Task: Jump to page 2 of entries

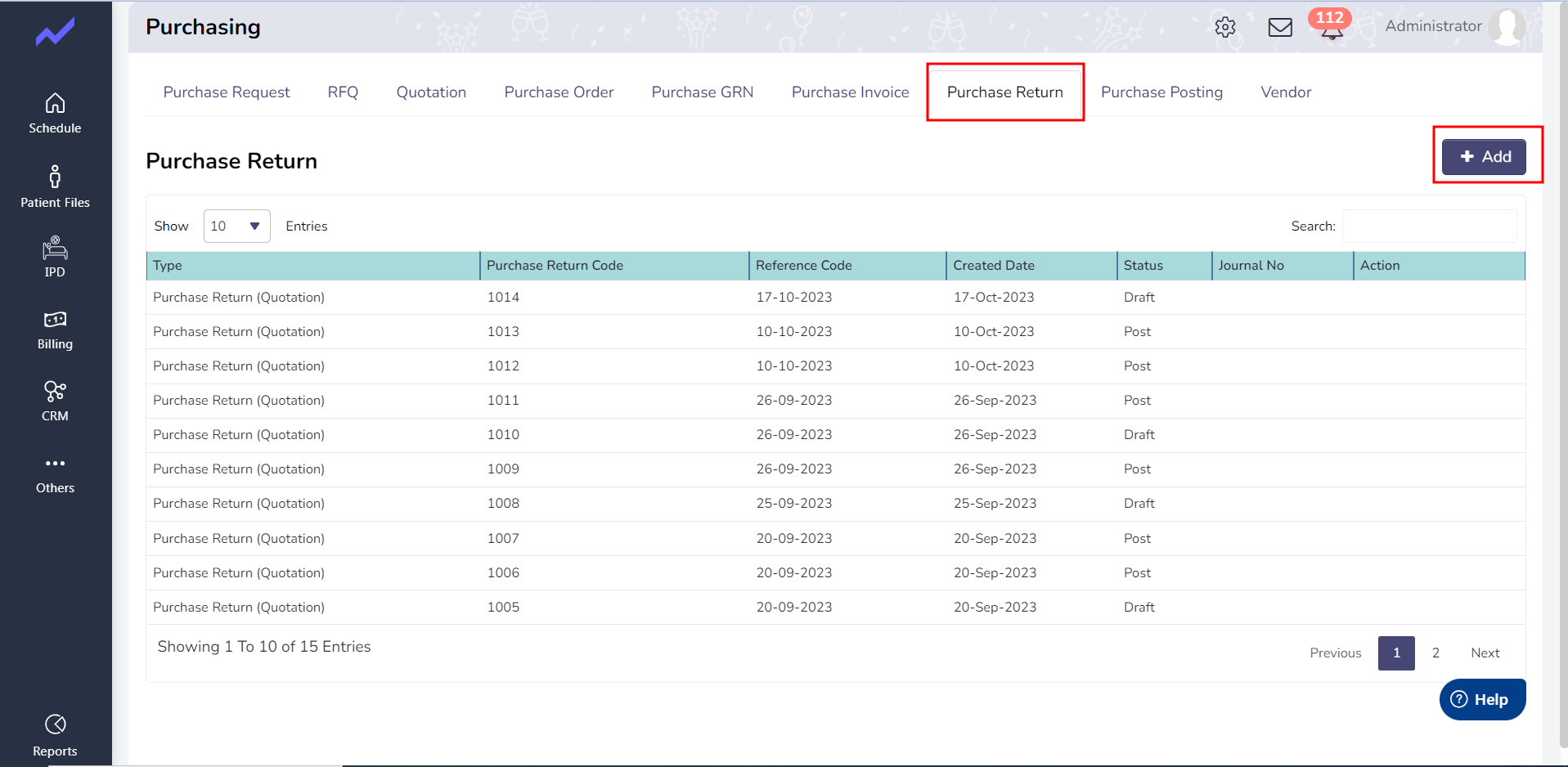Action: pyautogui.click(x=1435, y=653)
